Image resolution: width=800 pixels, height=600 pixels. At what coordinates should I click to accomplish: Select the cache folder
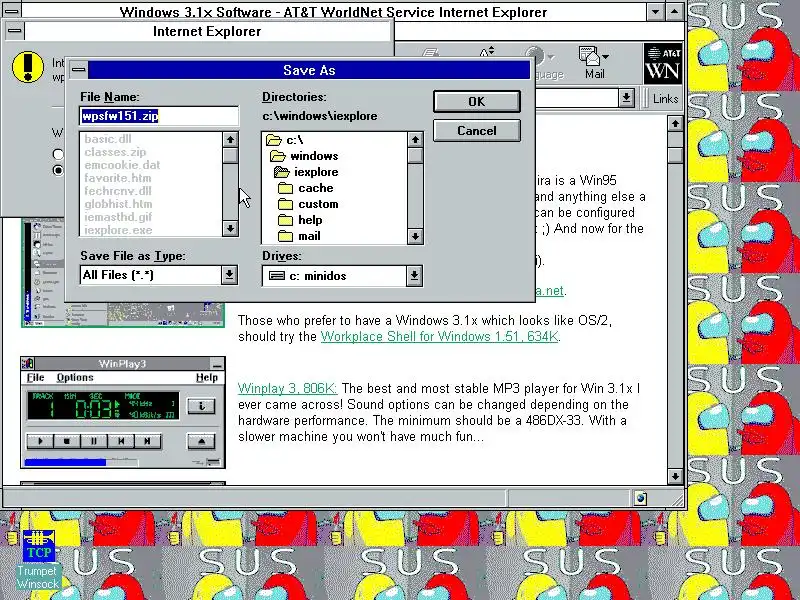(306, 188)
